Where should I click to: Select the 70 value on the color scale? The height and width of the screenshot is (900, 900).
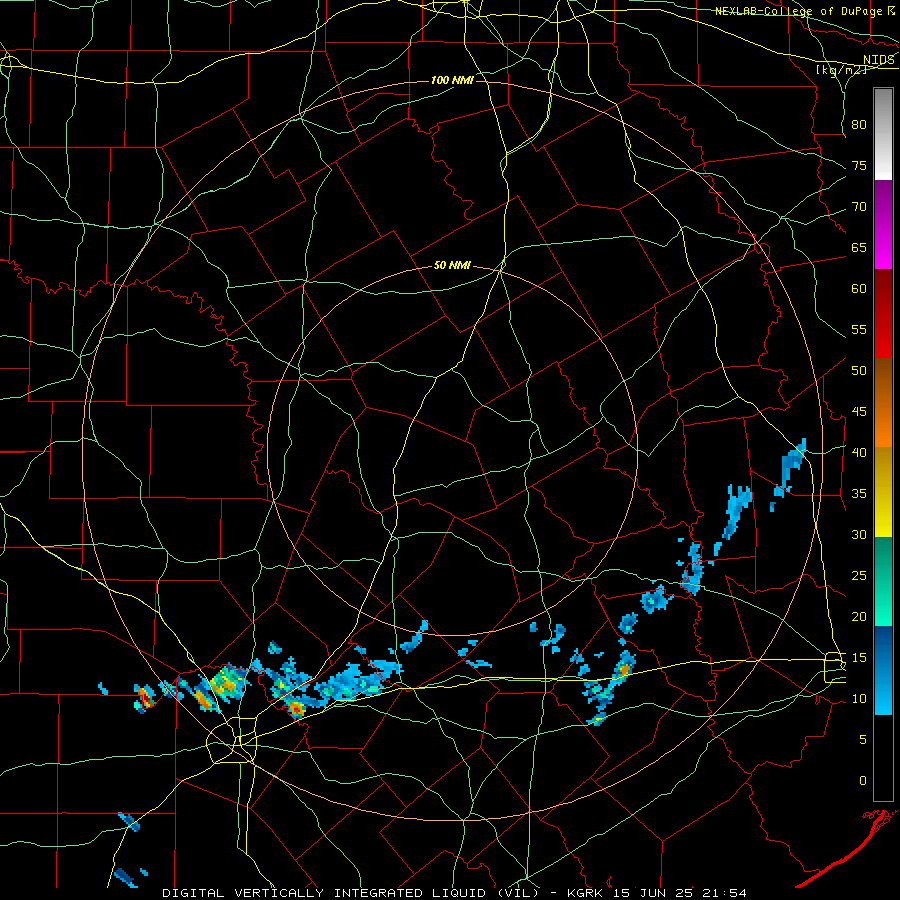pos(859,207)
